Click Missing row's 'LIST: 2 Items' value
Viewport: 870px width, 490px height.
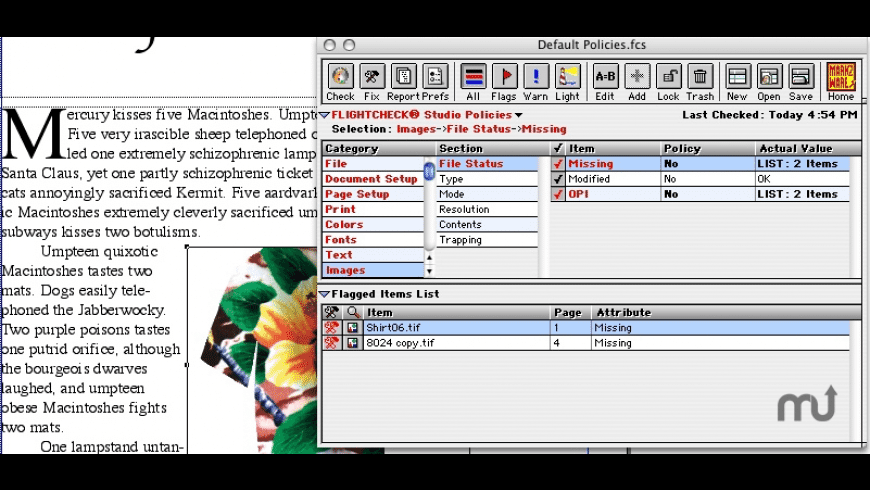tap(797, 164)
